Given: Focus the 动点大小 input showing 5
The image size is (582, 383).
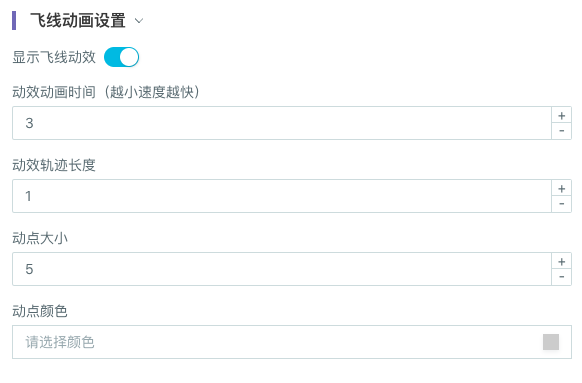Looking at the screenshot, I should 282,269.
